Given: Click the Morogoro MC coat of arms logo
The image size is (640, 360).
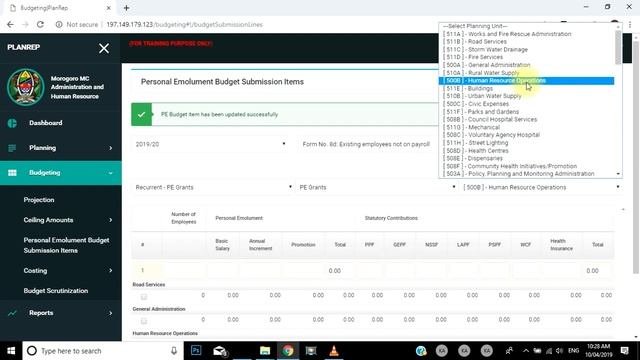Looking at the screenshot, I should pyautogui.click(x=25, y=87).
